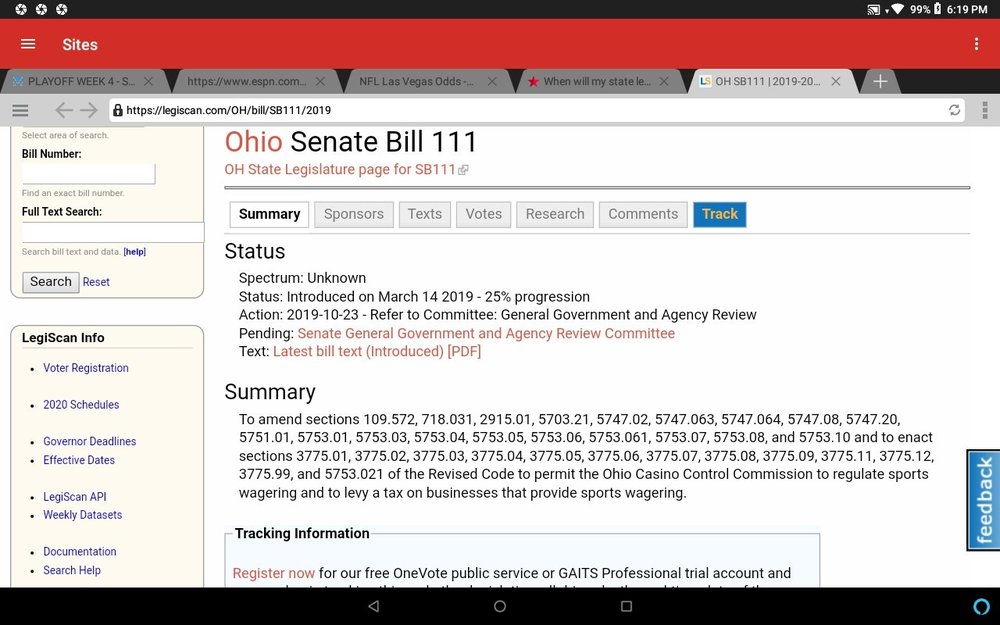Image resolution: width=1000 pixels, height=625 pixels.
Task: Click the Bill Number input field
Action: coord(89,173)
